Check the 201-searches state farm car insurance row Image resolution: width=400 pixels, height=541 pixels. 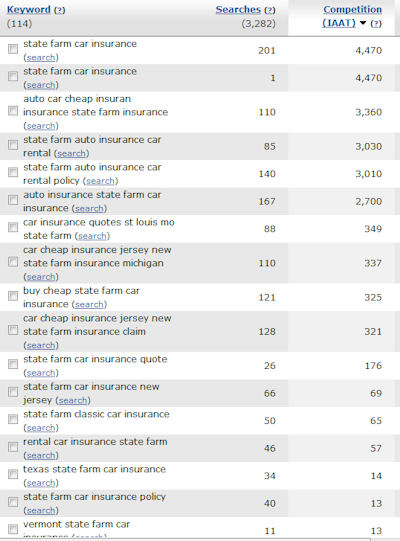tap(13, 49)
